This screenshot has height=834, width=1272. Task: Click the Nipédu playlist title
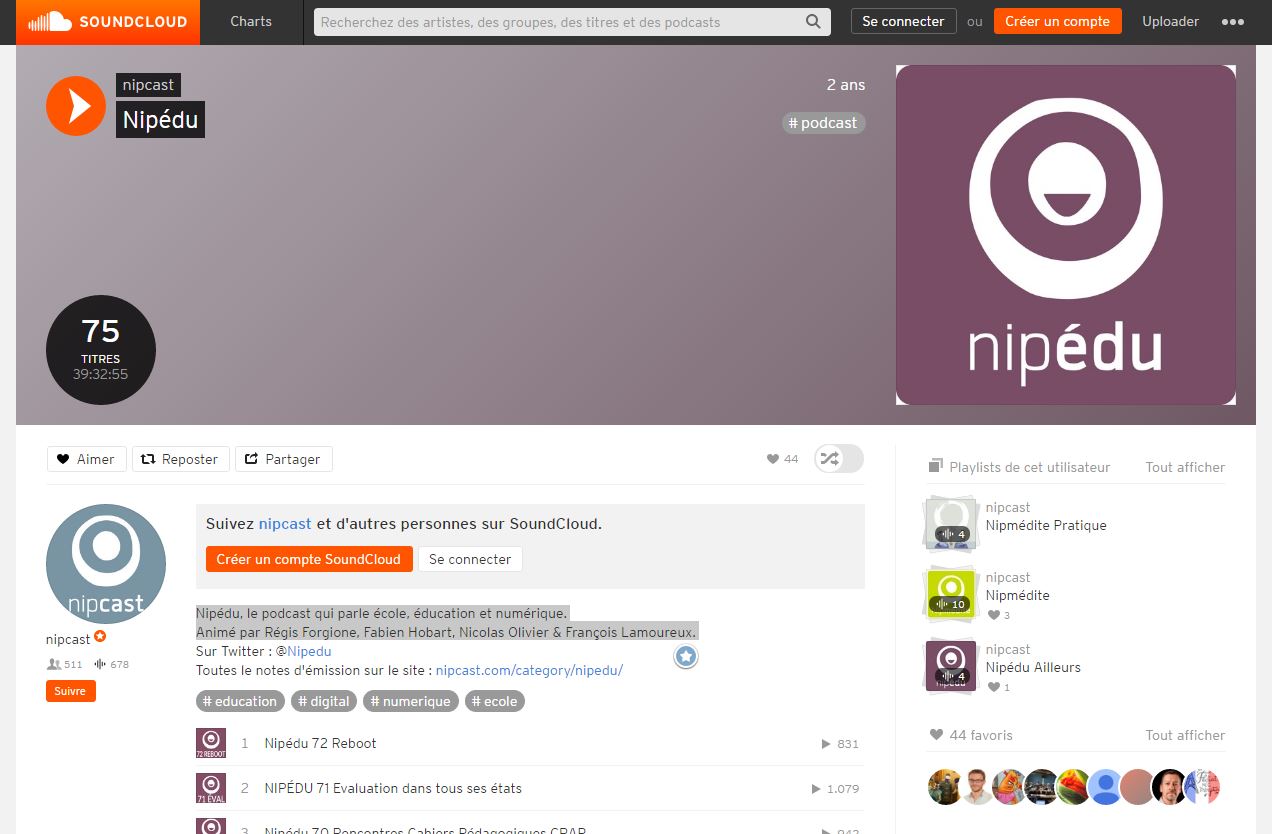point(160,120)
